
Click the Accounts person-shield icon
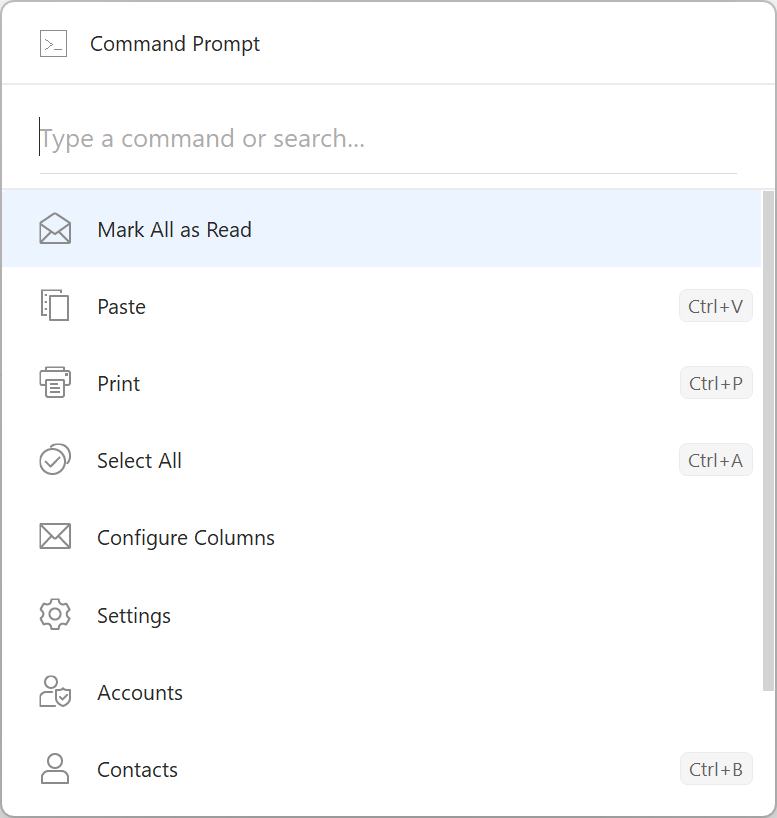55,691
